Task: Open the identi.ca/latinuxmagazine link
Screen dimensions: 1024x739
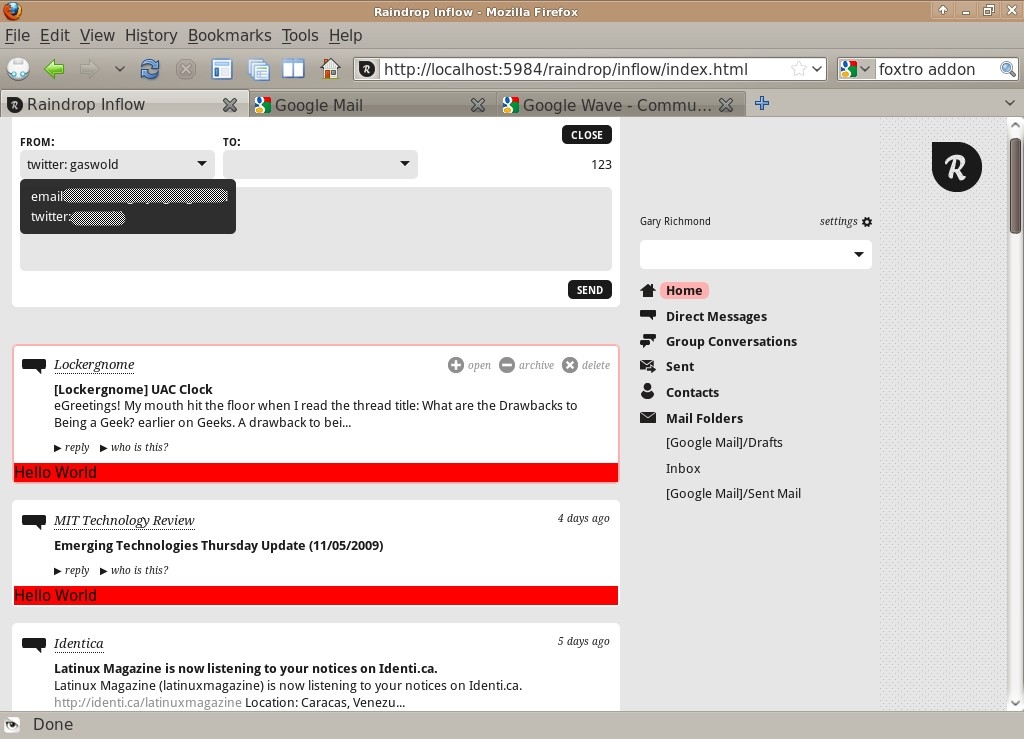Action: (148, 702)
